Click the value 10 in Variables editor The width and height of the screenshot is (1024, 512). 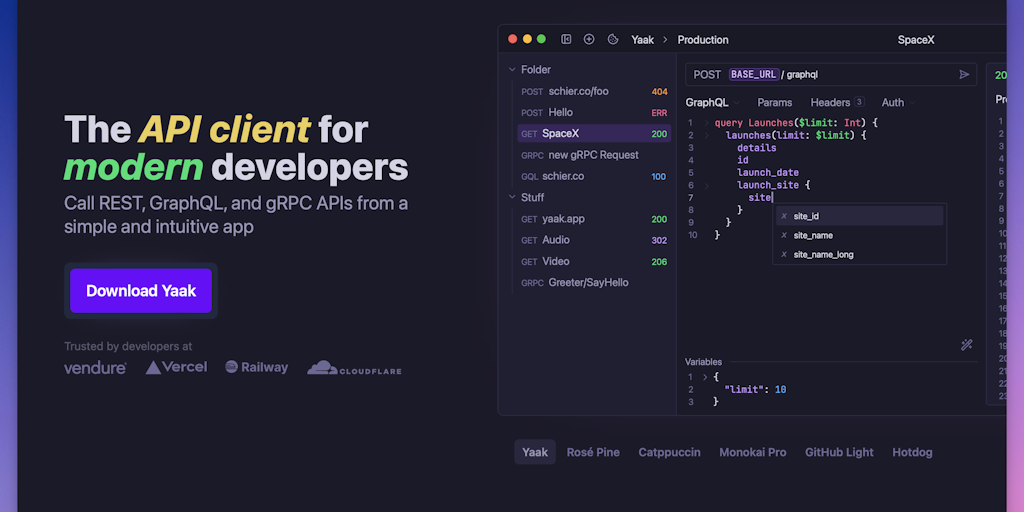tap(780, 389)
